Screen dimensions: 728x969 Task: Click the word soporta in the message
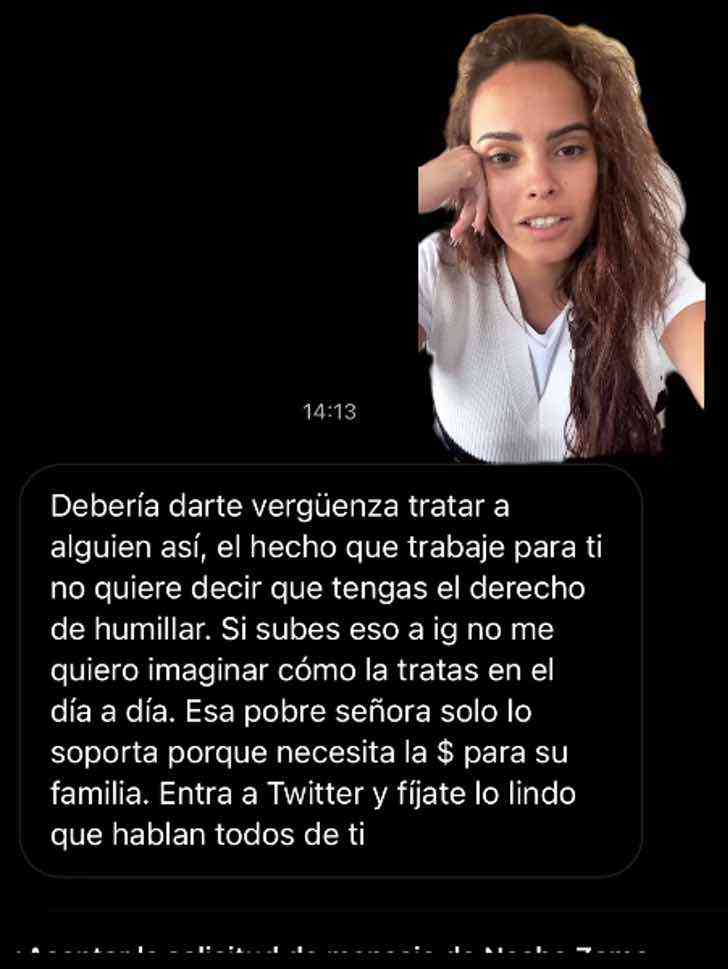coord(104,754)
